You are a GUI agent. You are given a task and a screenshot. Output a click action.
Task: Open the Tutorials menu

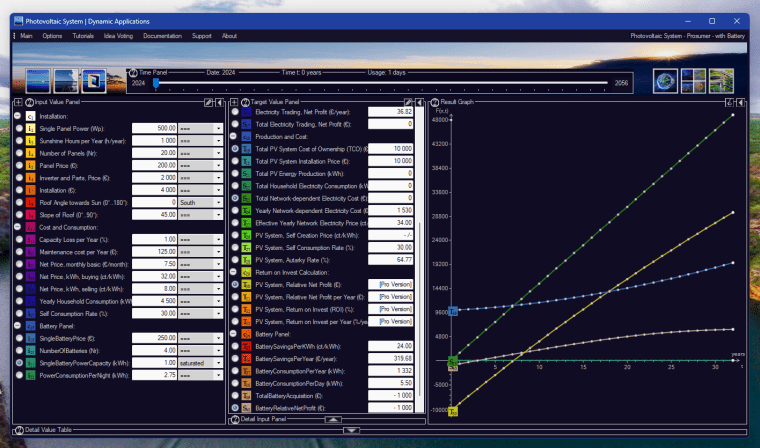83,36
